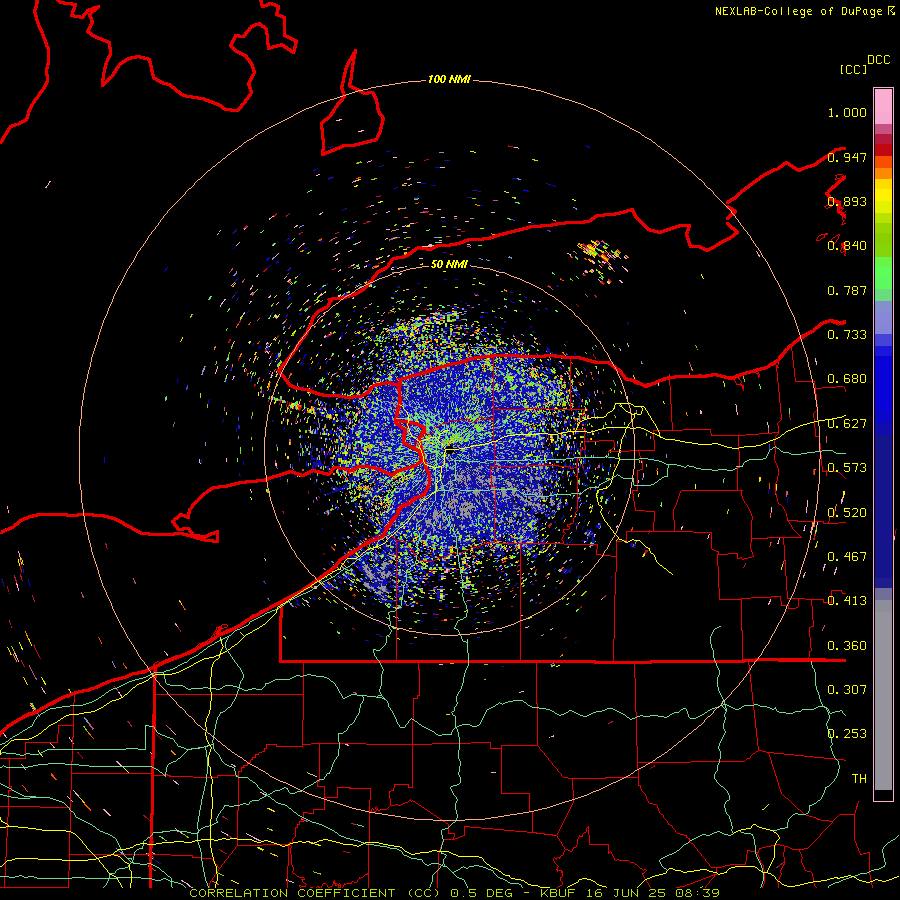Pick the pink swatch atop the color bar
This screenshot has height=900, width=900.
(x=883, y=106)
